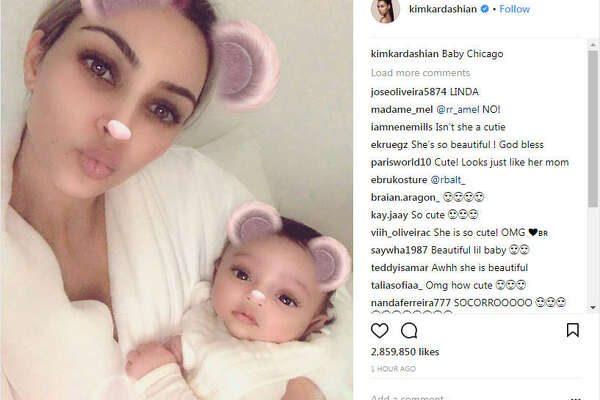Open comments with the speech bubble icon

409,330
